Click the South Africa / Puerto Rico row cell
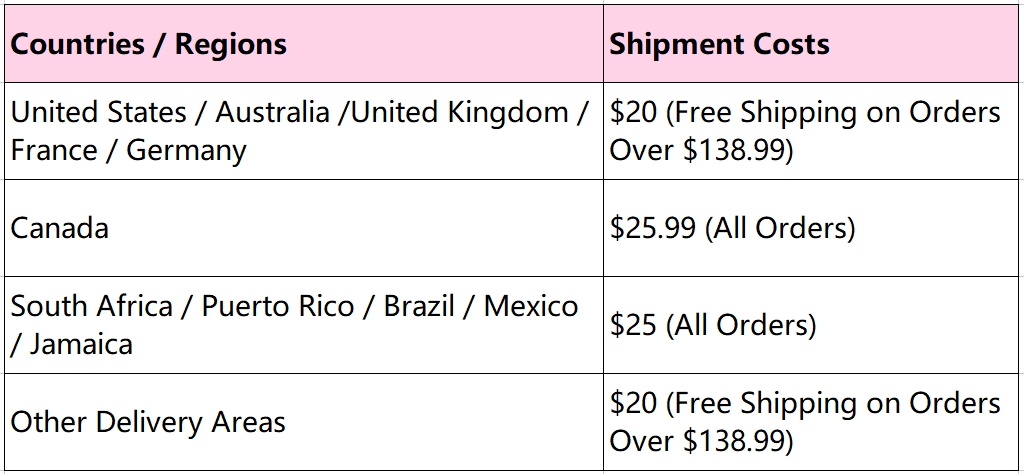Viewport: 1024px width, 474px height. (x=304, y=325)
